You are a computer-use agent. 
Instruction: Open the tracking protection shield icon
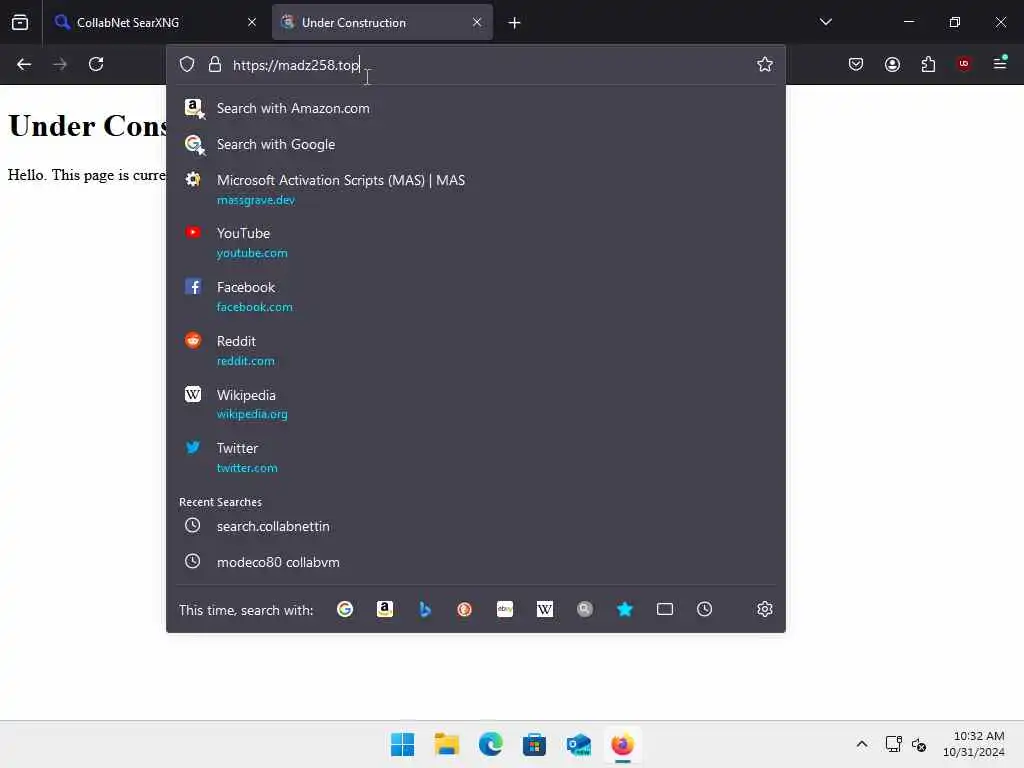pos(187,64)
